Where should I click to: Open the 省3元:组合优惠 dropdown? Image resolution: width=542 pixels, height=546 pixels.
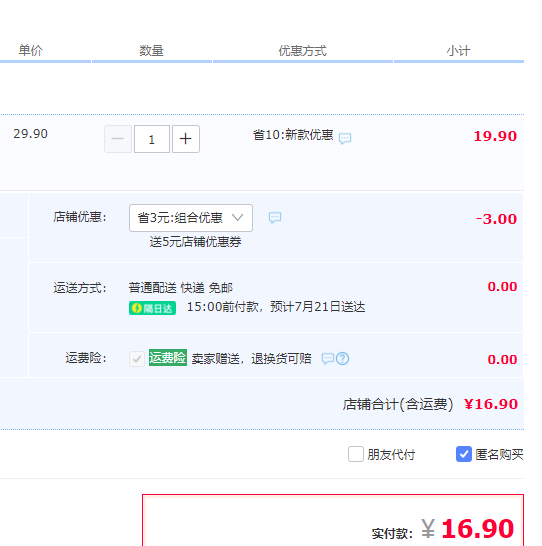tap(191, 218)
